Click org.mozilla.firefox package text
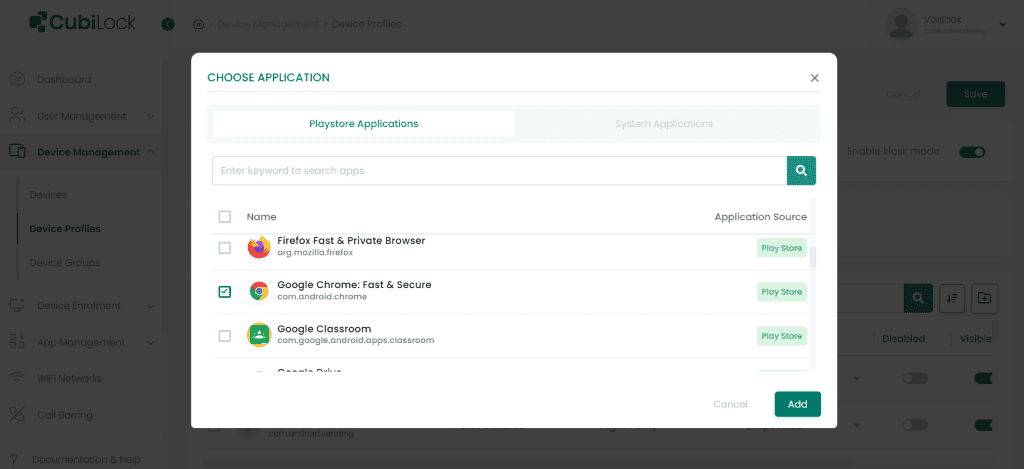The height and width of the screenshot is (469, 1024). point(315,252)
